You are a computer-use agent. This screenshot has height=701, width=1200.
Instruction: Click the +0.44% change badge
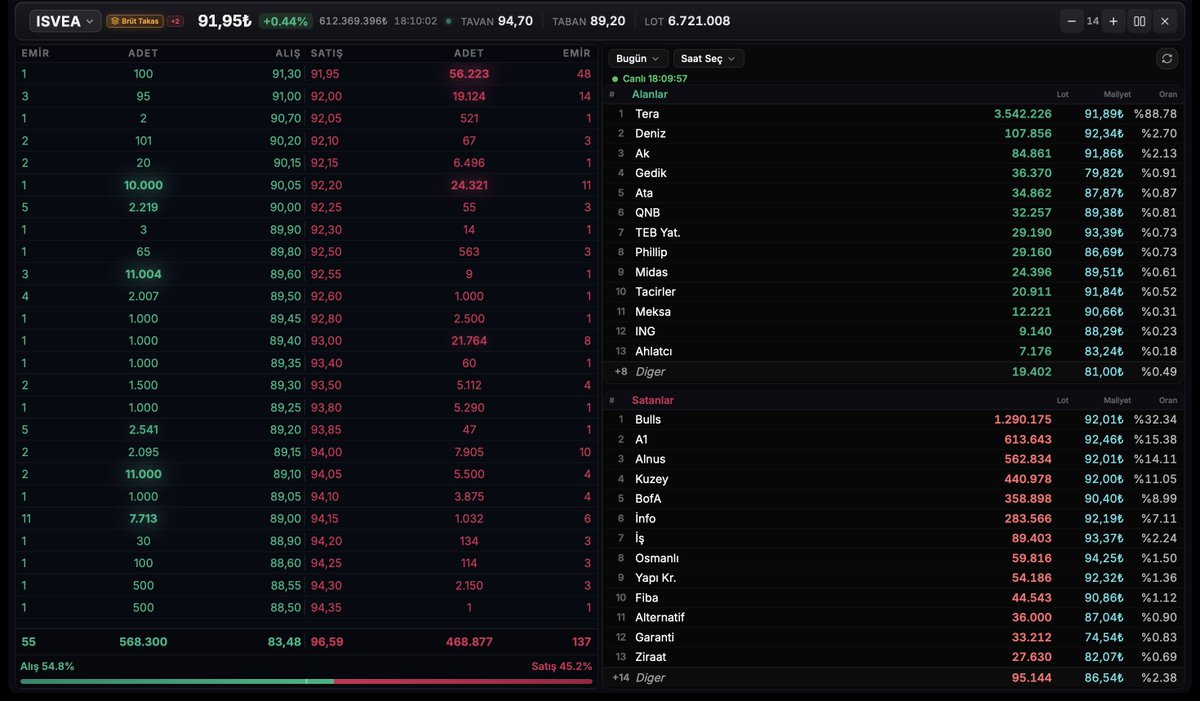pos(286,21)
